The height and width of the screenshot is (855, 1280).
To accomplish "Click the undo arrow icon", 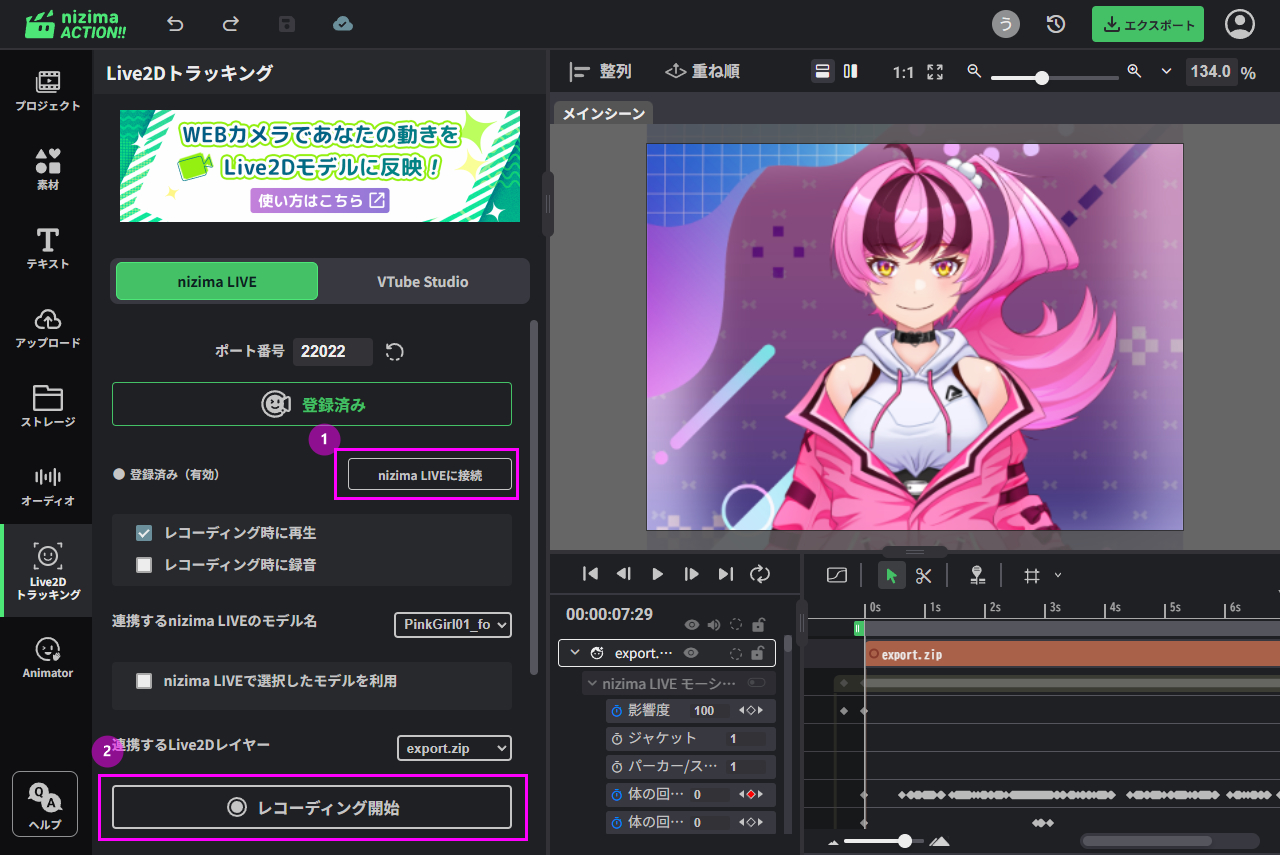I will click(x=176, y=24).
